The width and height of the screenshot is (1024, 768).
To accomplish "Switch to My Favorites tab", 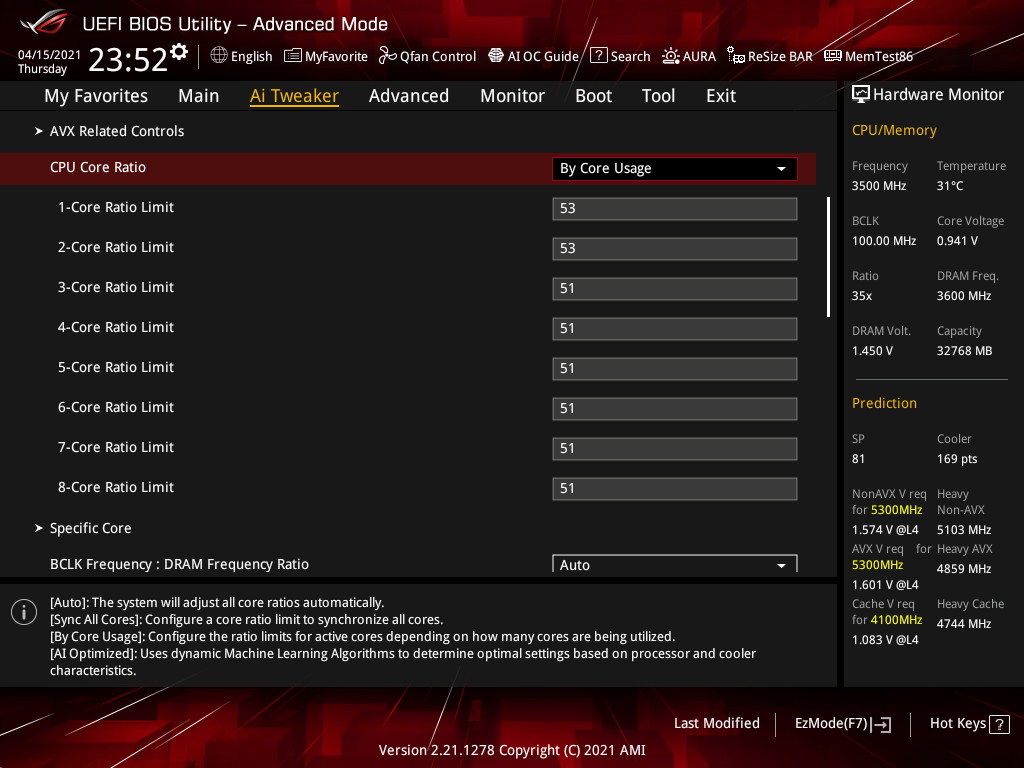I will (x=96, y=96).
